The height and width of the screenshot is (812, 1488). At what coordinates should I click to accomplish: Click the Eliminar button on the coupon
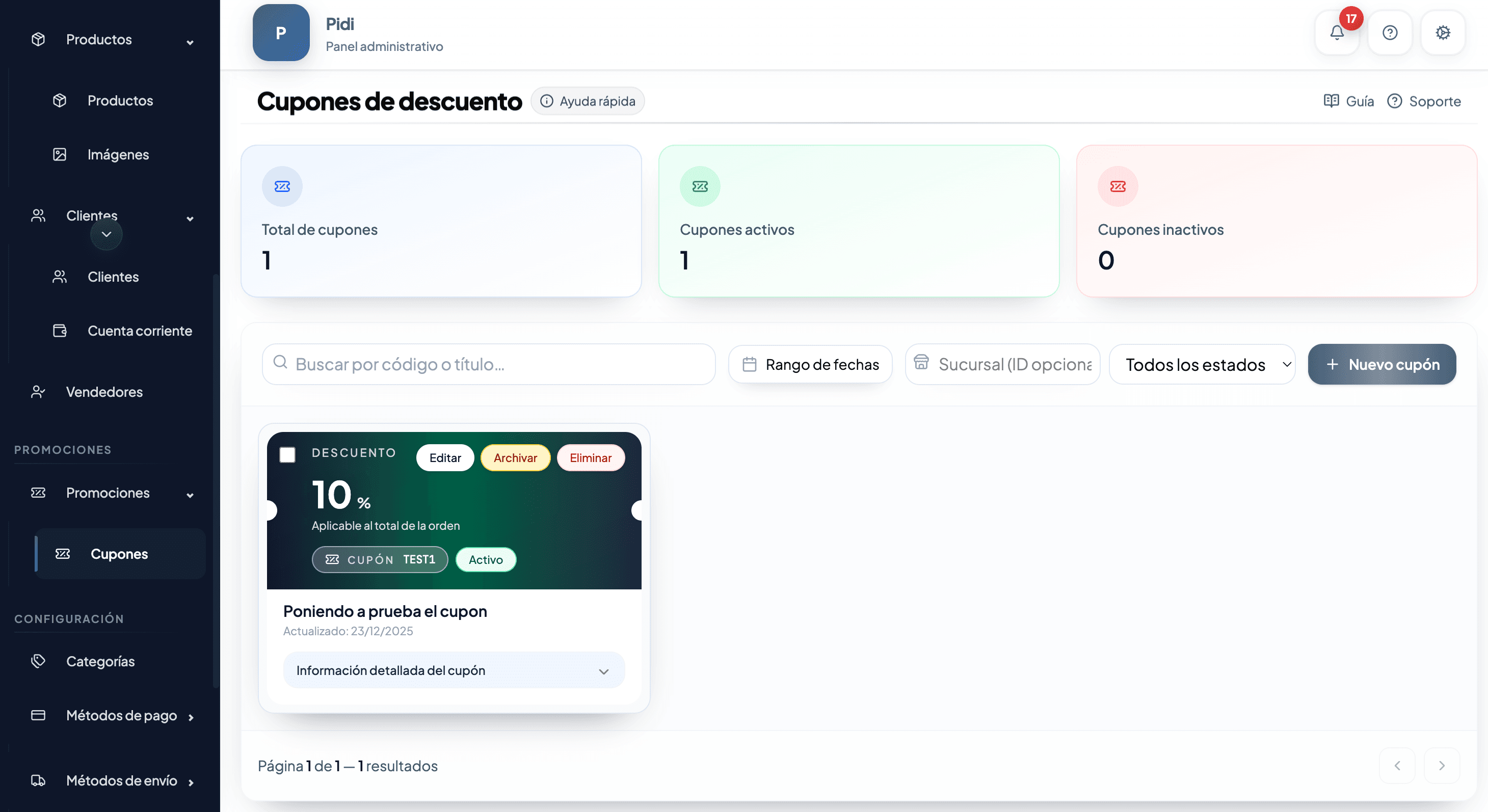590,457
